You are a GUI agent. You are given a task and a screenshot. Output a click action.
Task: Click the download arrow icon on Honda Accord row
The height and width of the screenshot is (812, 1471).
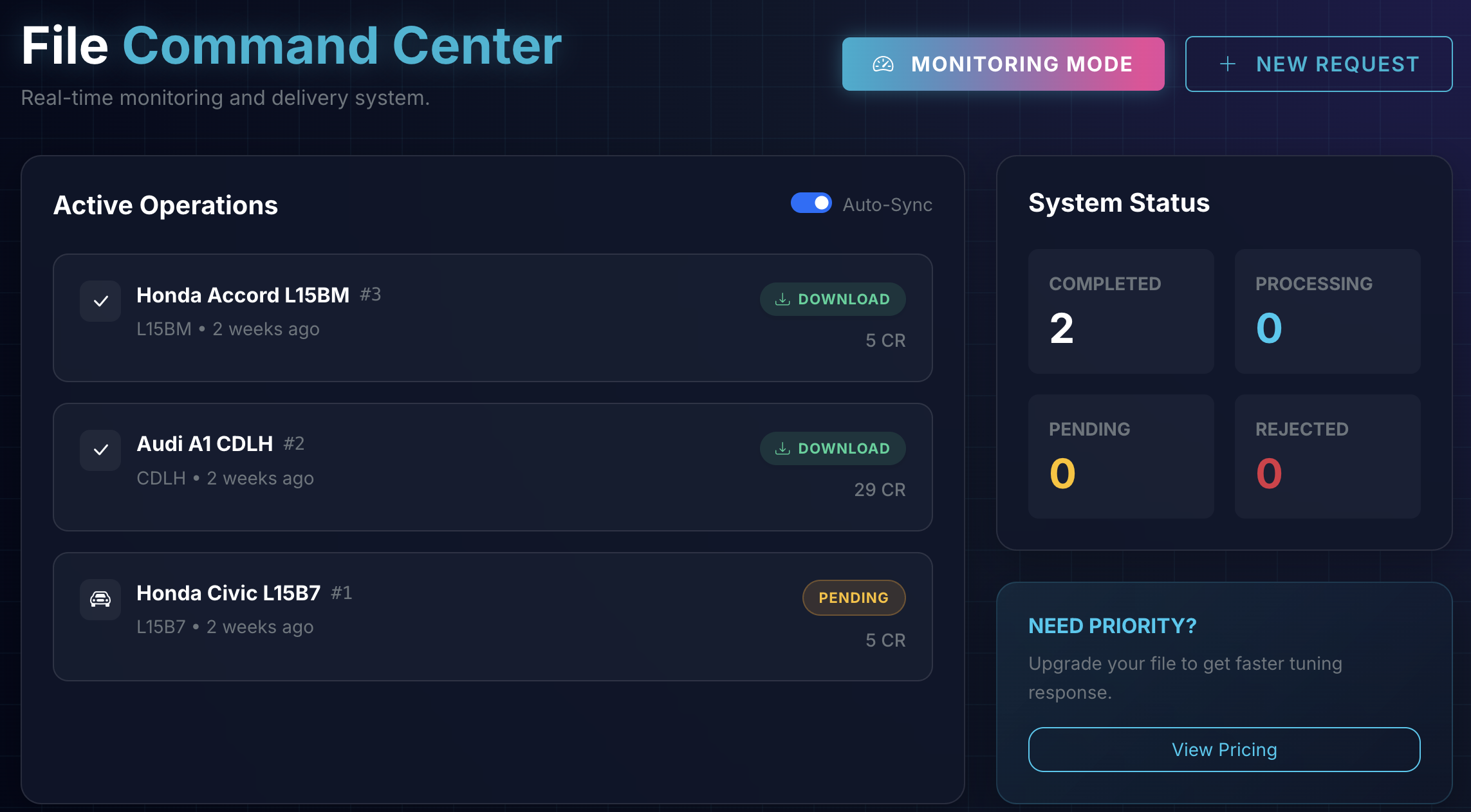(x=783, y=299)
